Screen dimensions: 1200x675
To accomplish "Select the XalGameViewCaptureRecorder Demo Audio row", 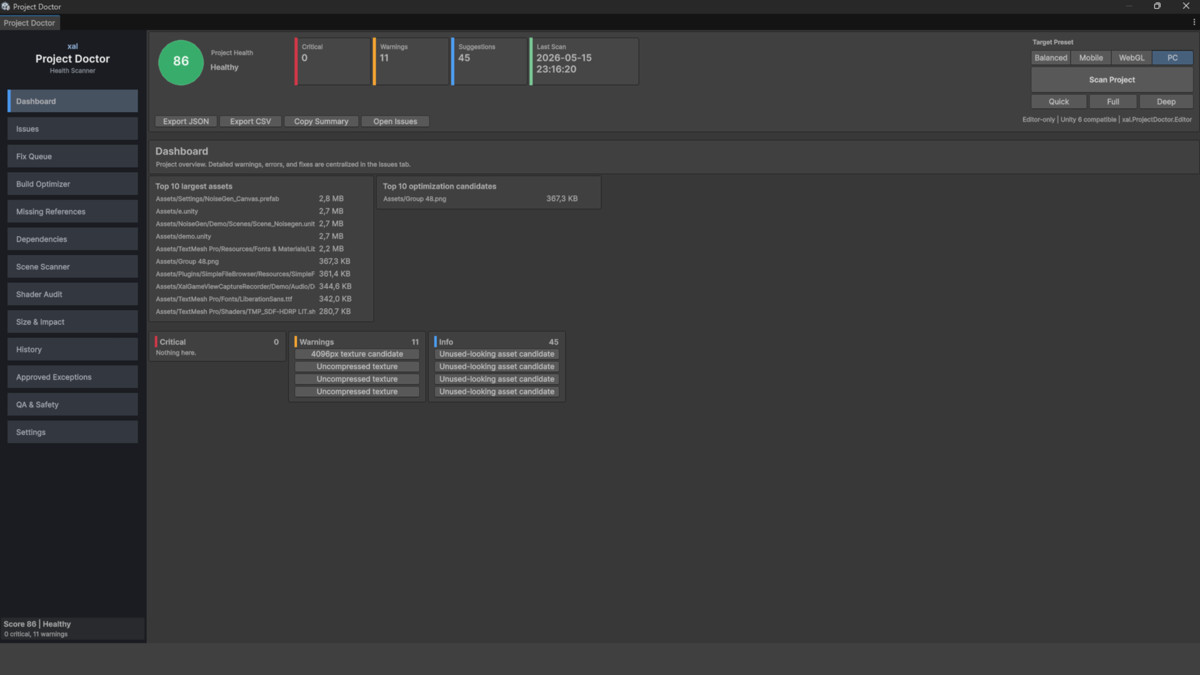I will (262, 286).
